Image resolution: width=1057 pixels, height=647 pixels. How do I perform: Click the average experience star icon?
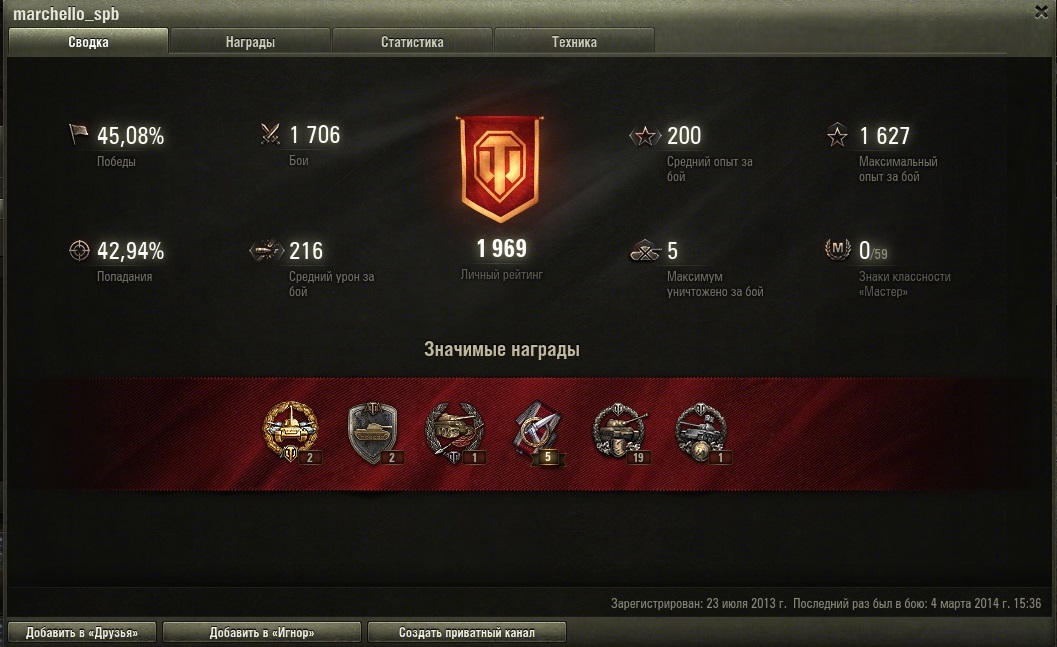coord(644,135)
